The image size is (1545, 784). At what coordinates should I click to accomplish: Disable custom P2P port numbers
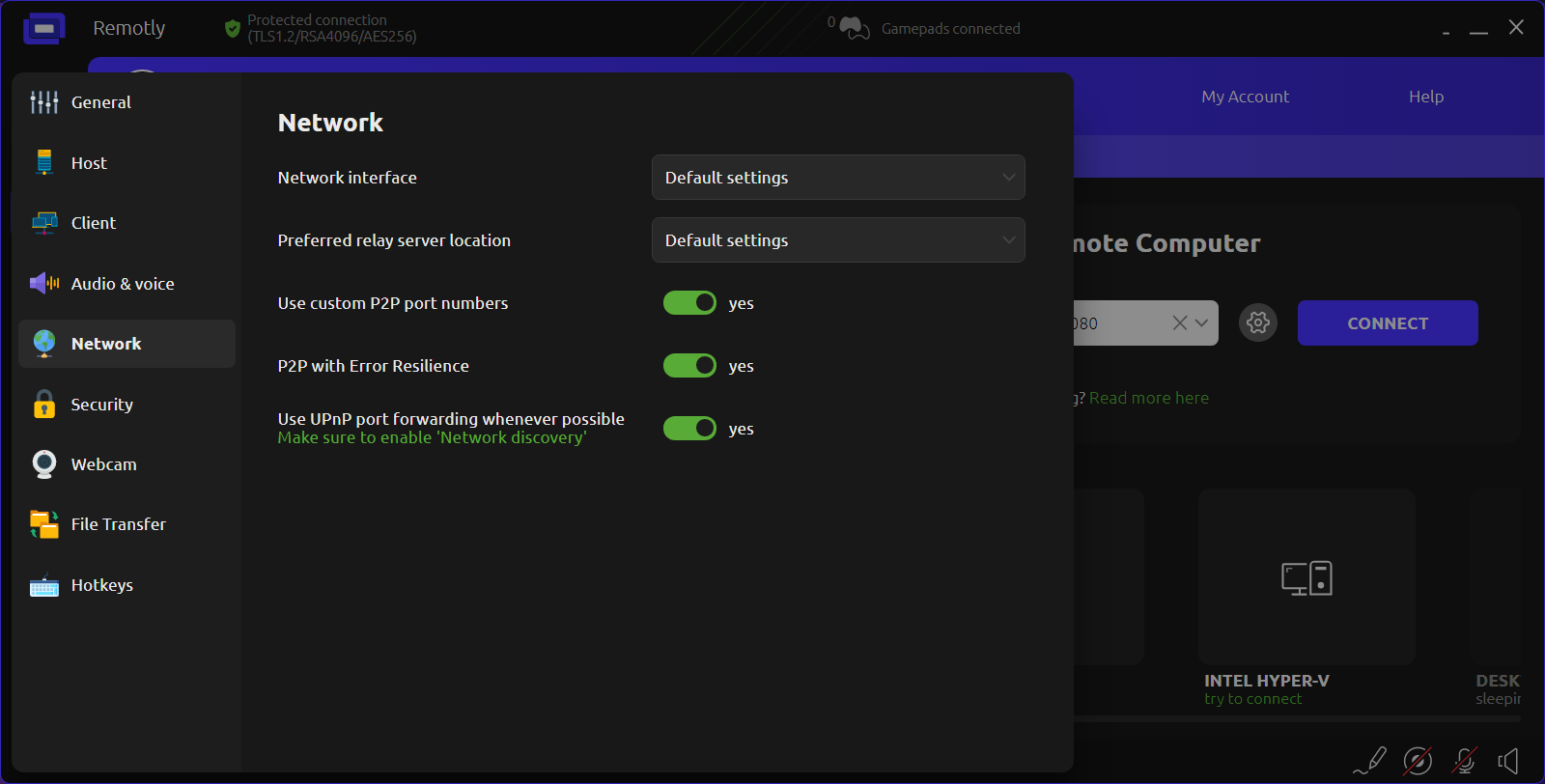pos(689,303)
